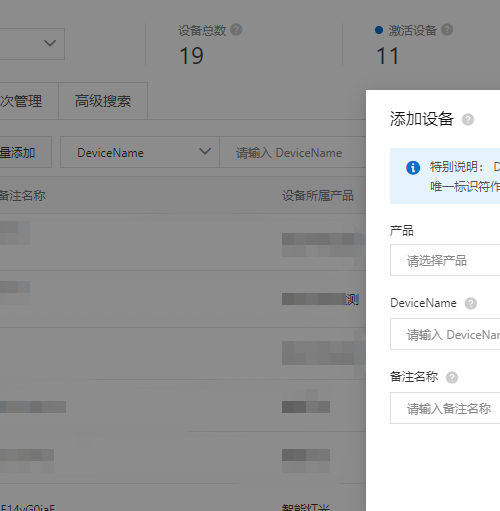Click help icon next to 设备总数
This screenshot has width=500, height=511.
[x=236, y=30]
